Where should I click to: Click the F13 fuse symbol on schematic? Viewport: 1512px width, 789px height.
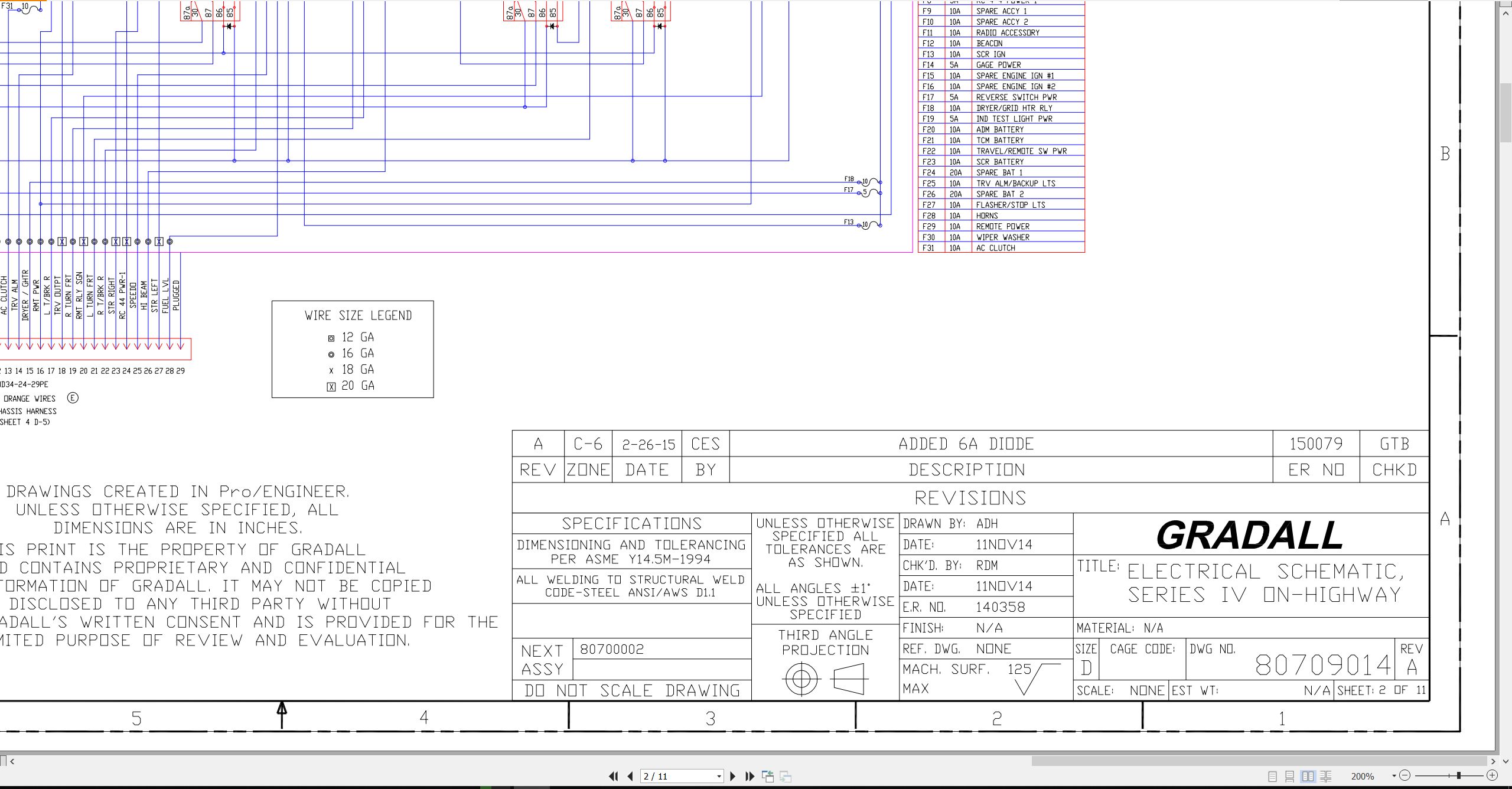pos(871,224)
